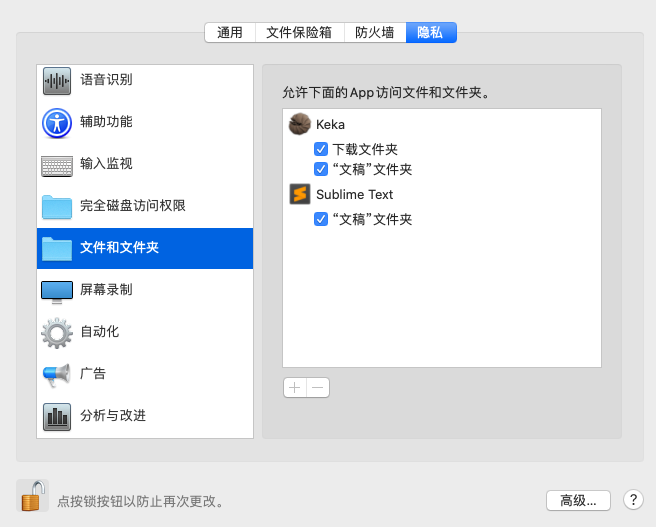Click the Keka app icon
Screen dimensions: 656x527
tap(300, 124)
